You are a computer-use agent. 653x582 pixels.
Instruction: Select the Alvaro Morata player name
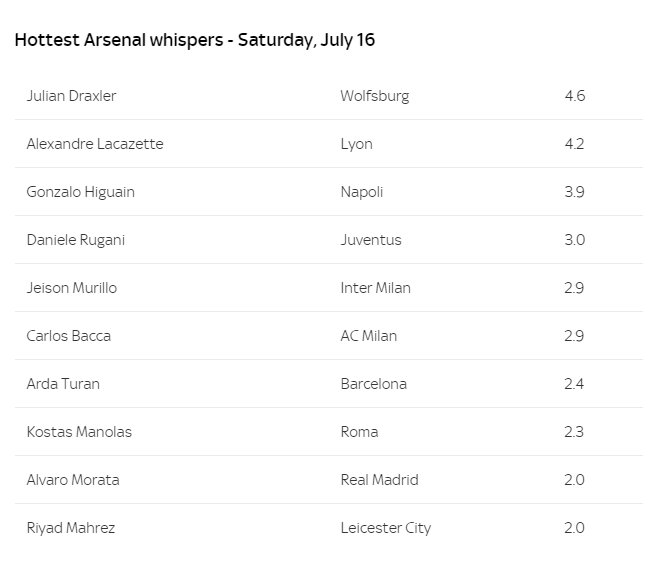(x=73, y=480)
